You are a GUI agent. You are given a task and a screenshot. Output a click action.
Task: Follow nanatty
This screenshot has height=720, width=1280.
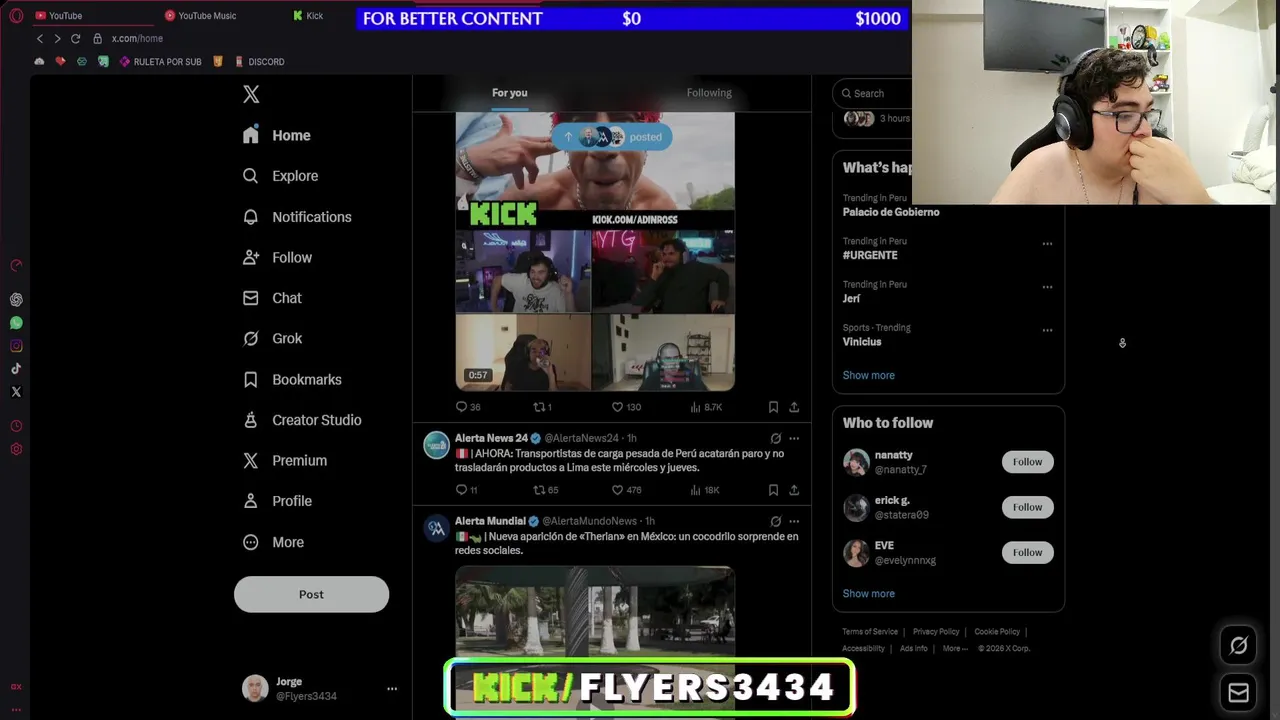1027,462
